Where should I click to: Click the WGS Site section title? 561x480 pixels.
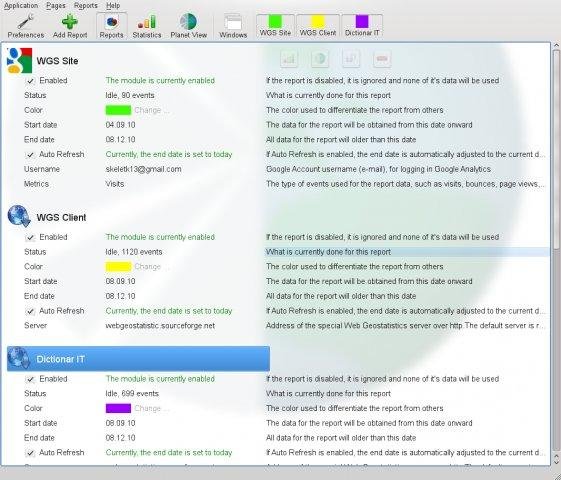click(57, 61)
